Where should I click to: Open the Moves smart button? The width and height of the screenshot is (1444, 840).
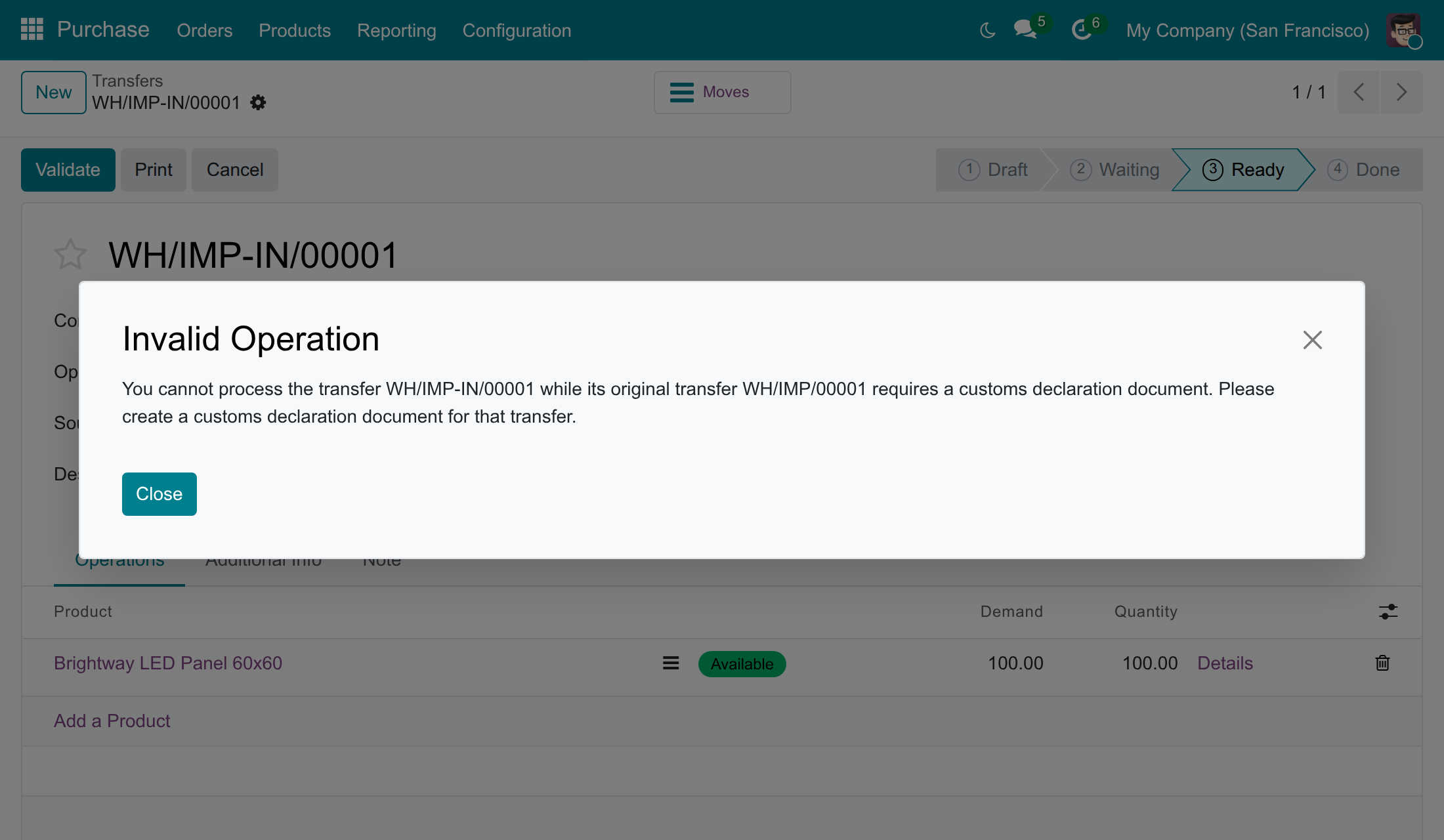[x=722, y=93]
